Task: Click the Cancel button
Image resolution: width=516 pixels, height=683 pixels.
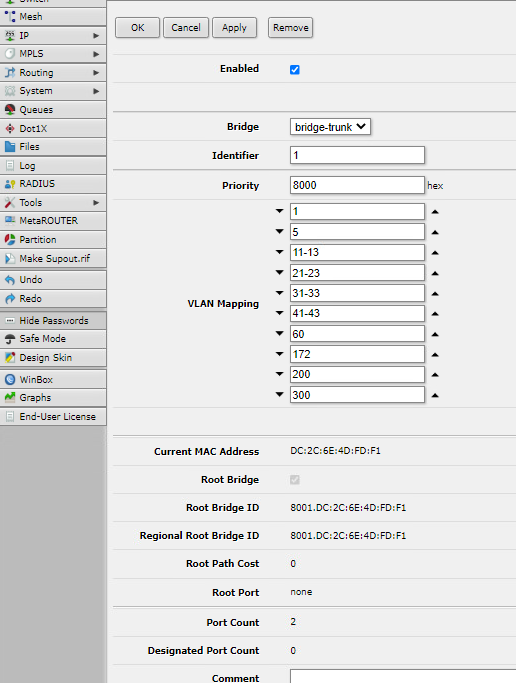Action: click(186, 28)
